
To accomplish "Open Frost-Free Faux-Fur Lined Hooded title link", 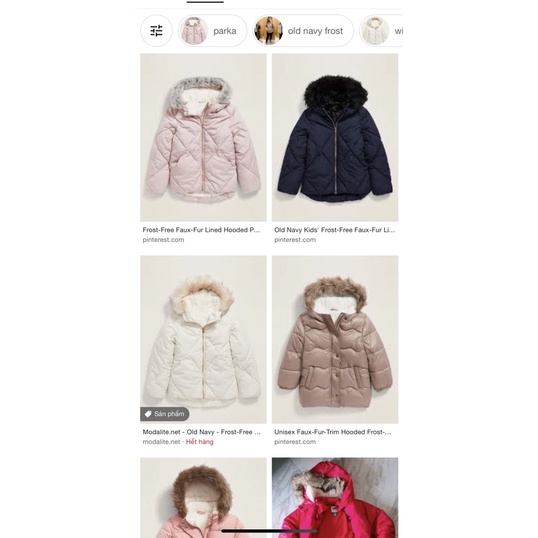I will [201, 230].
